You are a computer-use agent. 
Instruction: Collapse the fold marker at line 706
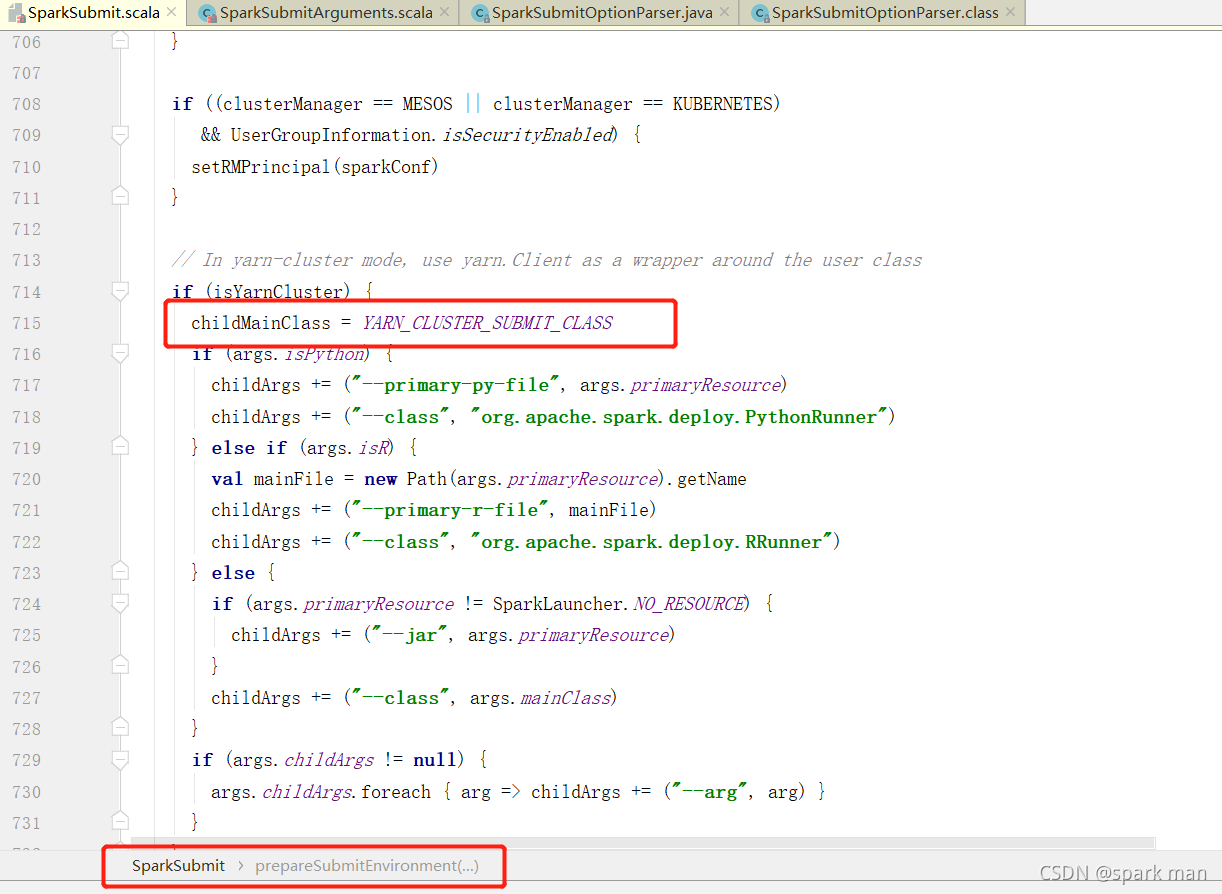pos(120,41)
